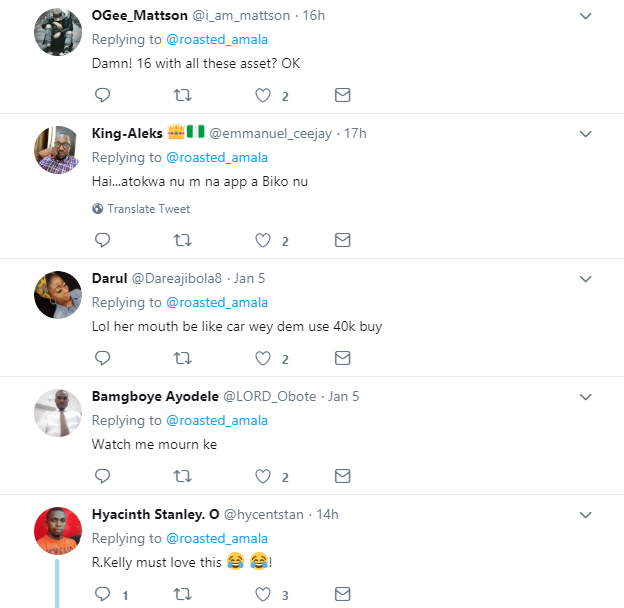The height and width of the screenshot is (608, 624).
Task: Click Translate Tweet under King-Aleks's tweet
Action: (x=148, y=209)
